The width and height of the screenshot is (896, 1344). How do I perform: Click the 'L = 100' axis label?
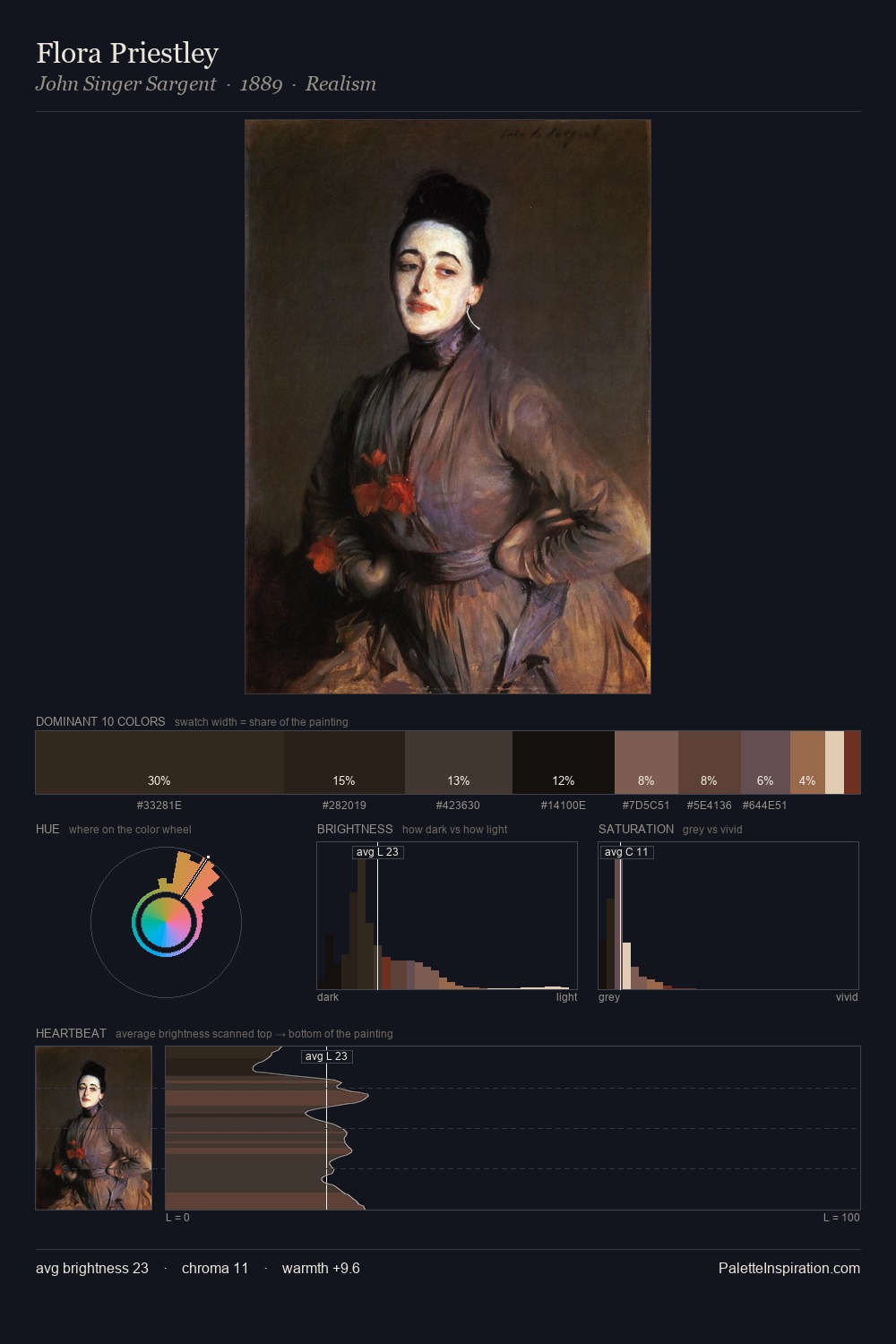(x=841, y=1218)
